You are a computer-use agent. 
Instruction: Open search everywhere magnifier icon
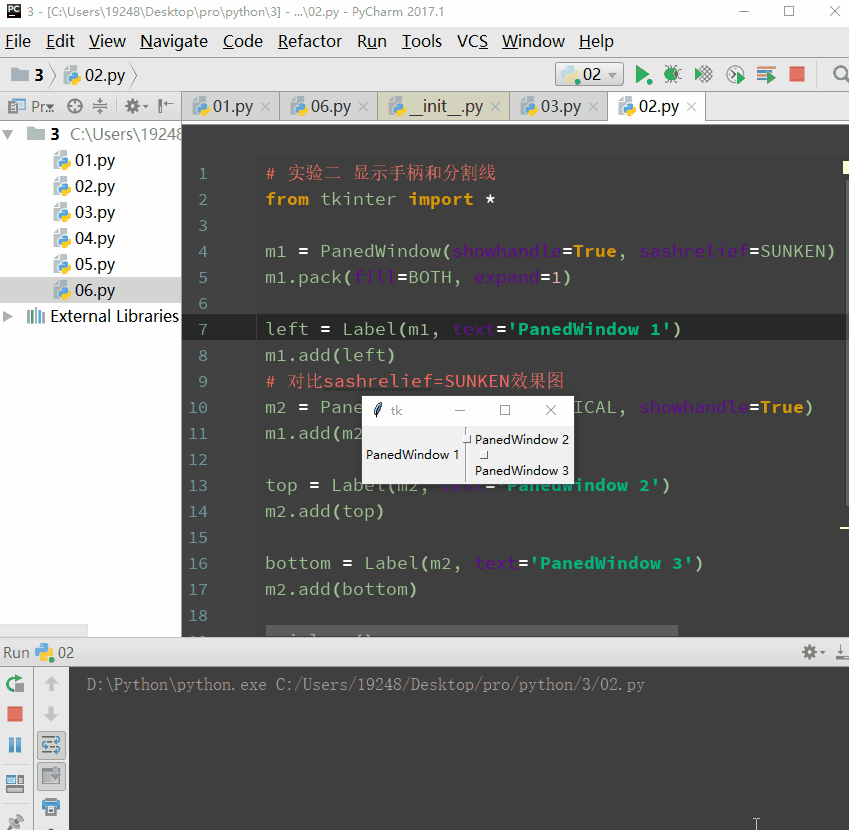click(x=840, y=74)
